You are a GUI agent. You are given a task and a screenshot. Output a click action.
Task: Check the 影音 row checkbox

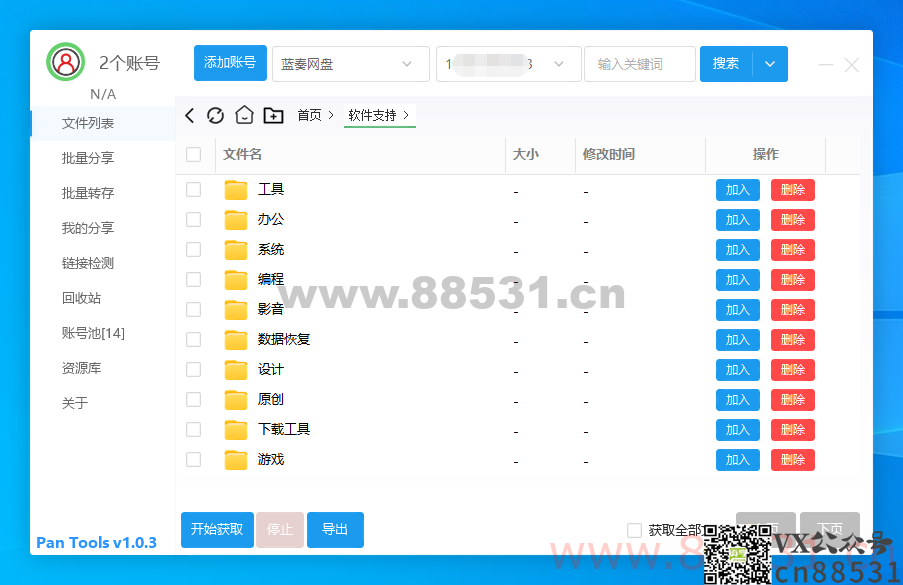click(x=194, y=309)
